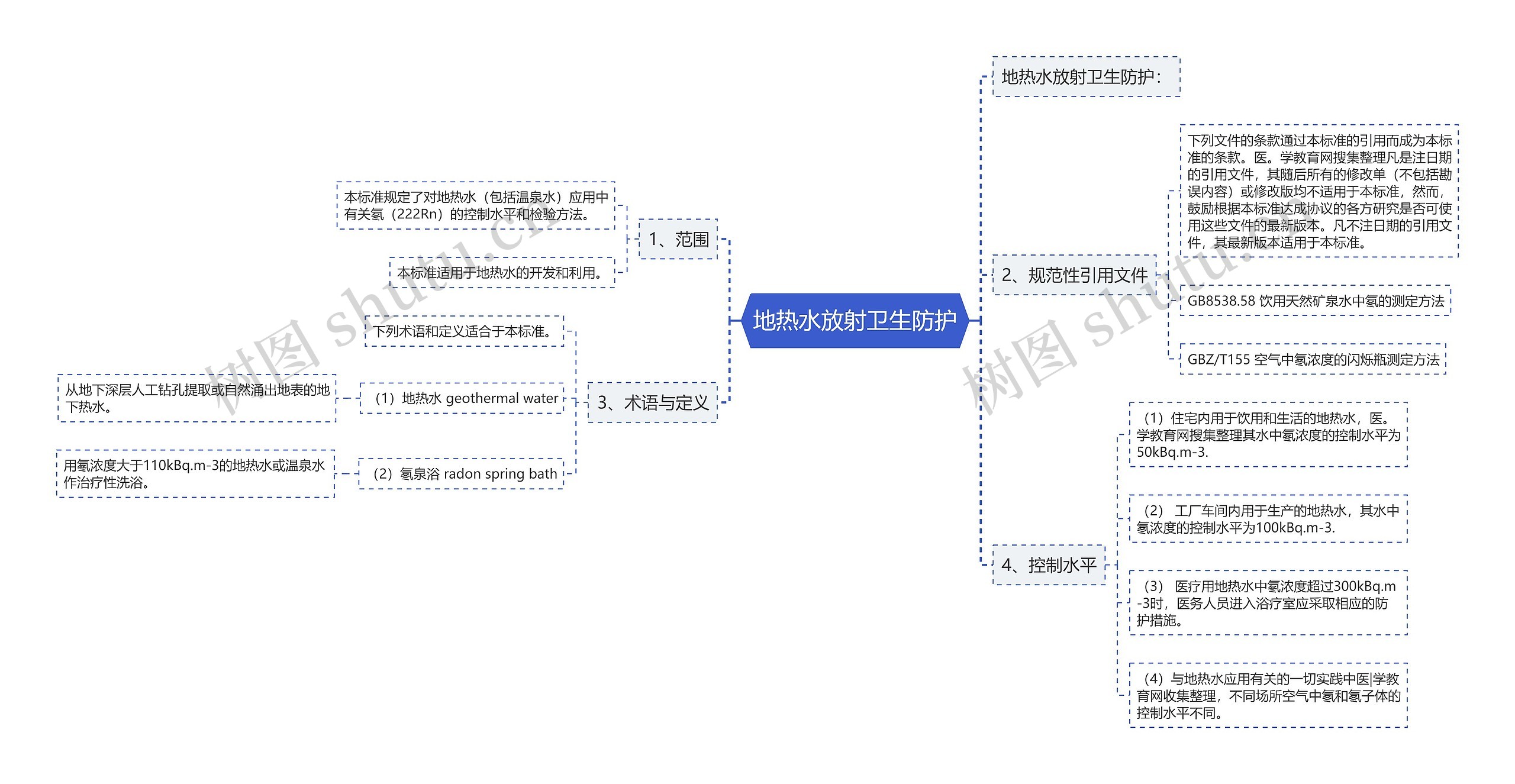Click the 下列术语和定义适合于本标准 node
This screenshot has height=784, width=1515.
pos(464,331)
